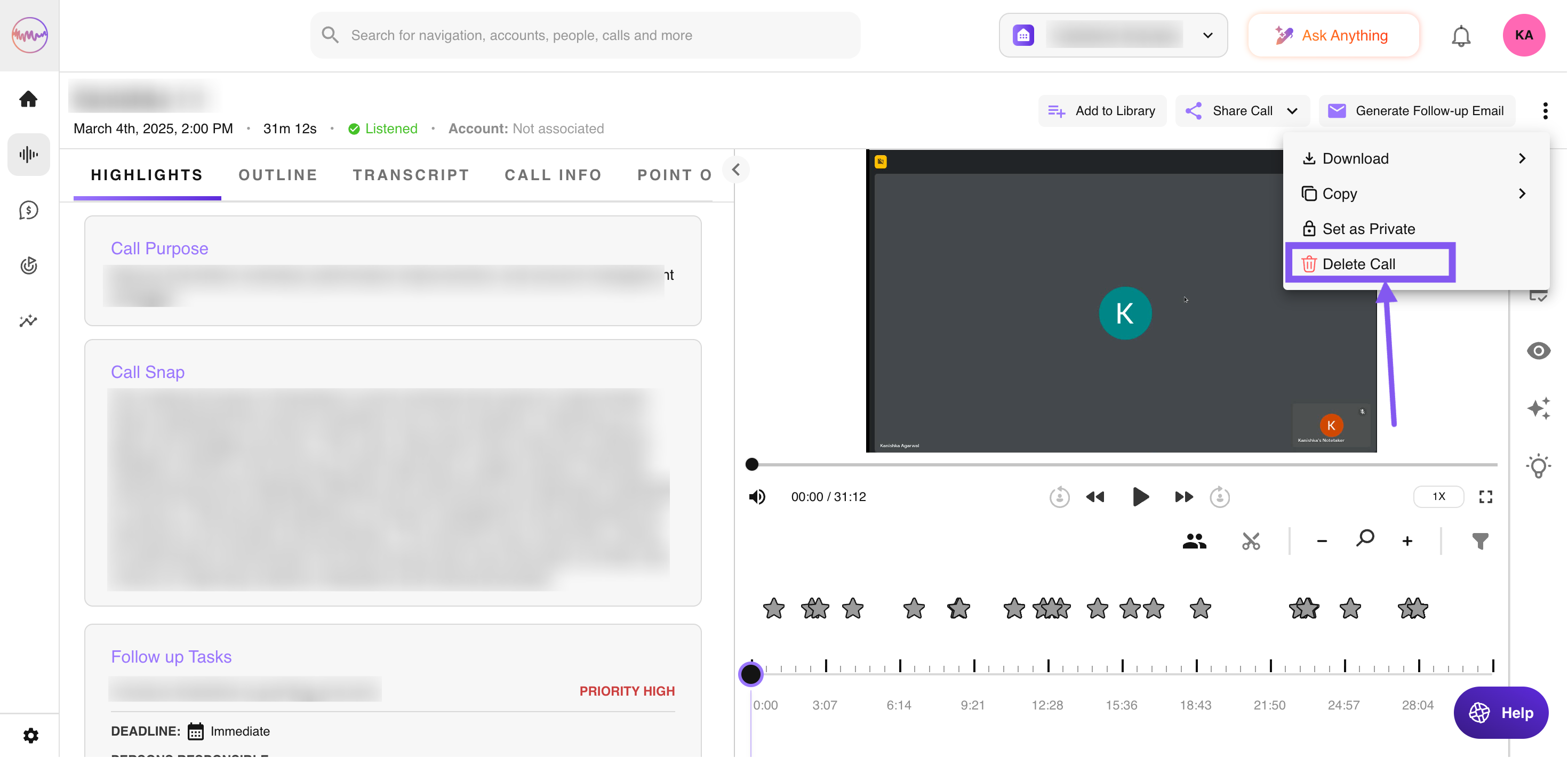1568x758 pixels.
Task: Click the video playback progress slider
Action: (x=1123, y=465)
